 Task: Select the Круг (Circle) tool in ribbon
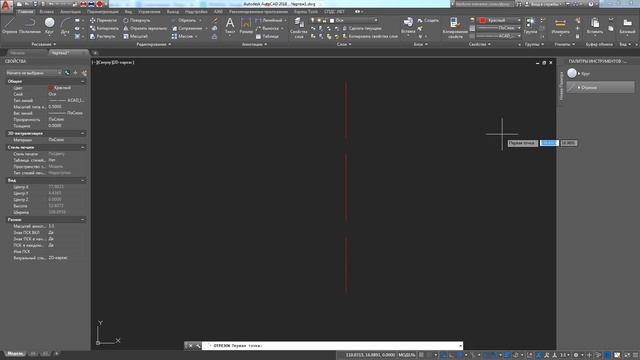(x=49, y=25)
